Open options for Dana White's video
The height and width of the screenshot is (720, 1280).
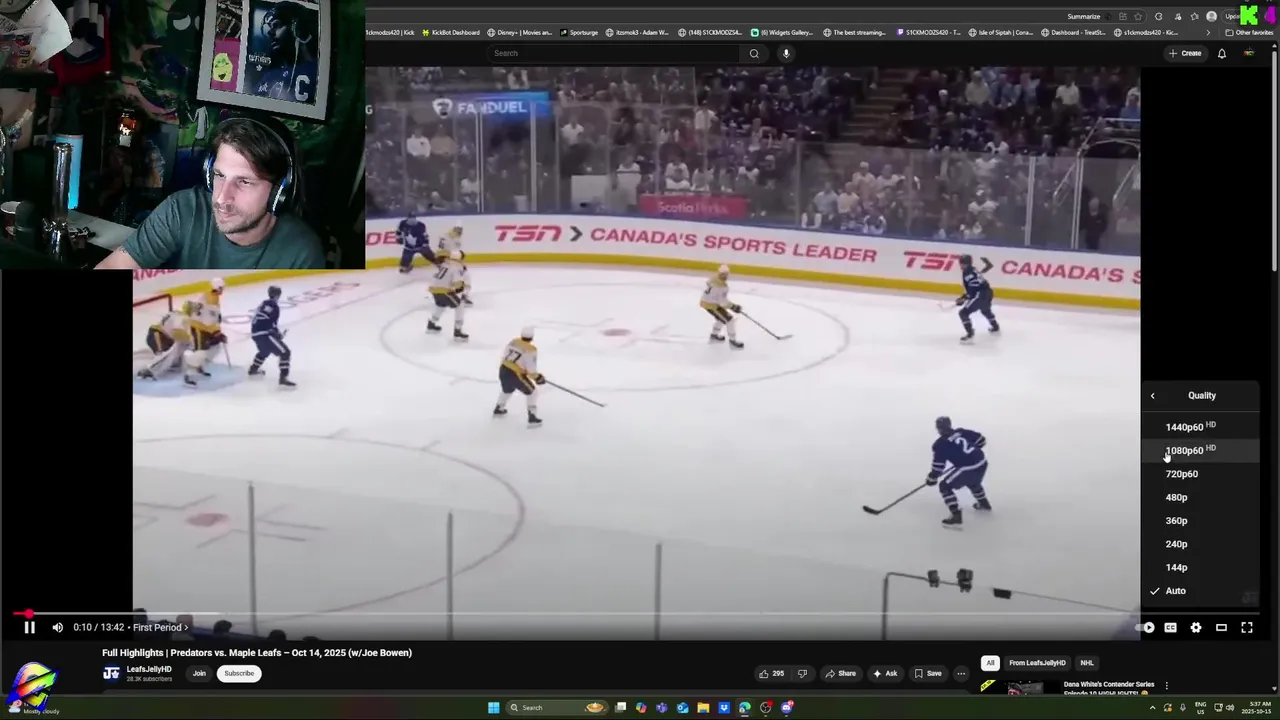tap(1166, 686)
